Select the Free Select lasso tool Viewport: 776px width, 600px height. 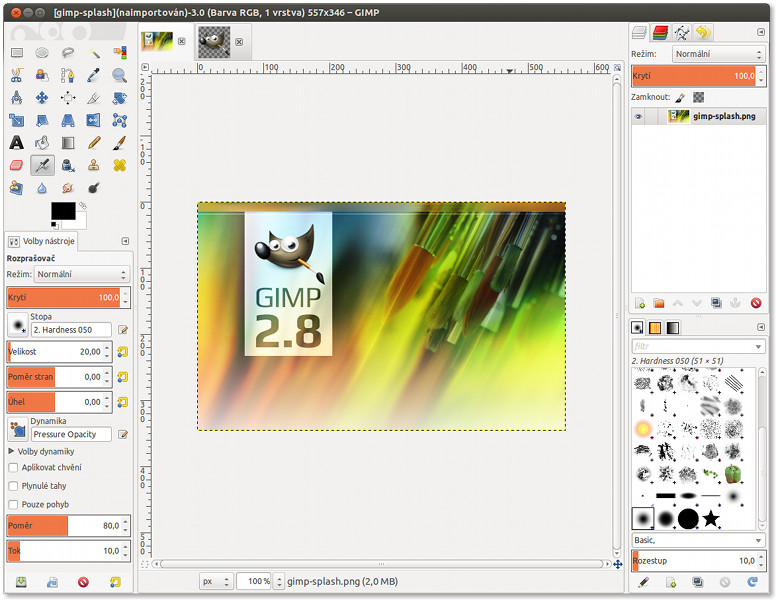coord(68,52)
